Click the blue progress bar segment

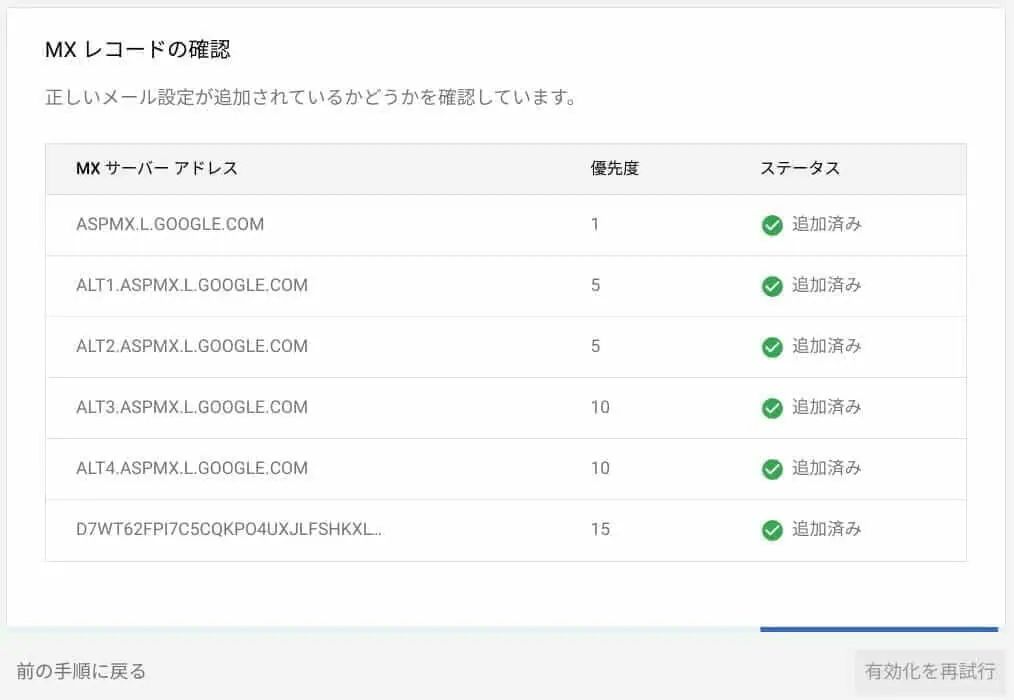(x=878, y=629)
